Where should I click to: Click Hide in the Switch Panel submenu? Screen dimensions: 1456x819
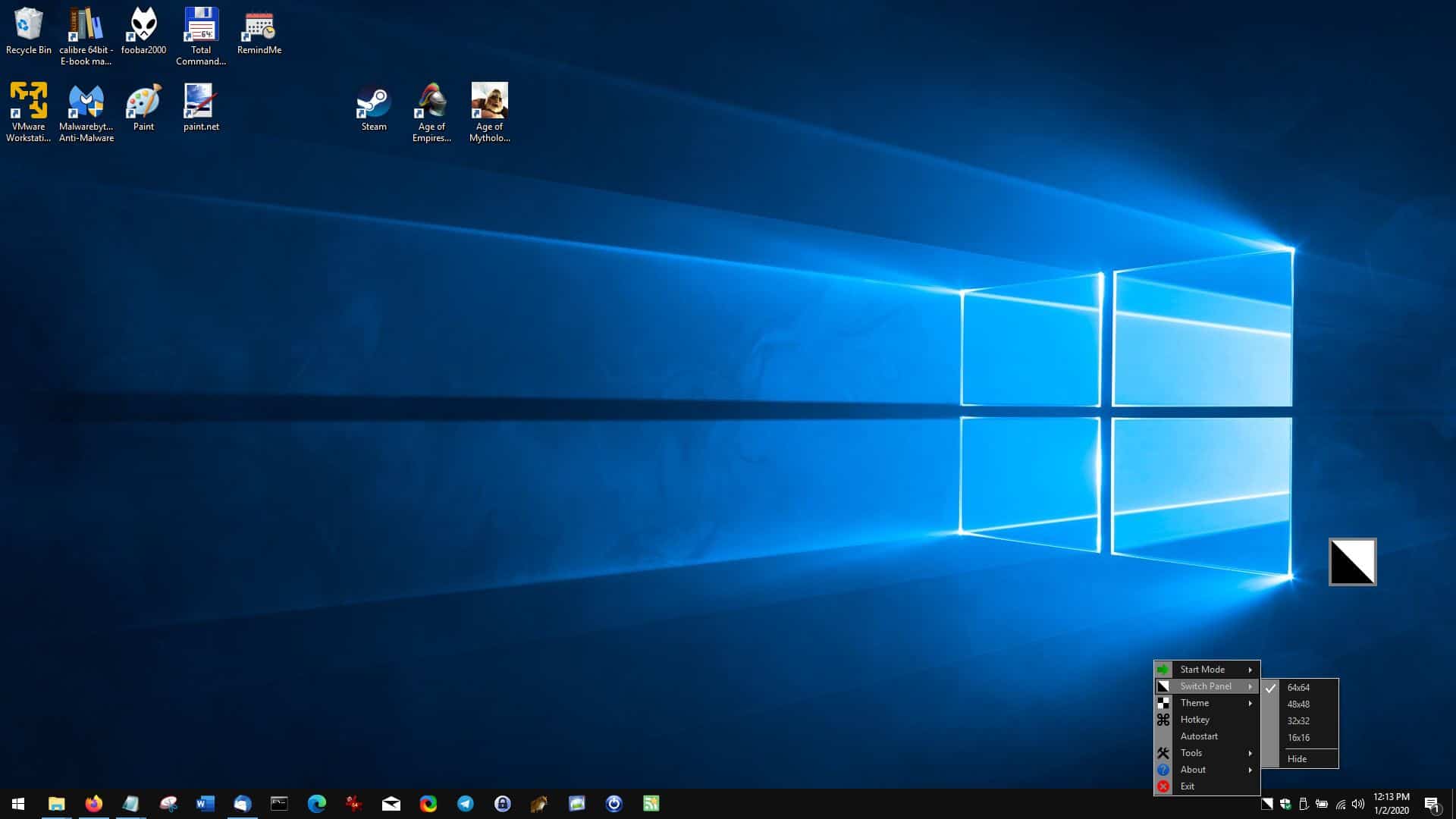pyautogui.click(x=1297, y=759)
